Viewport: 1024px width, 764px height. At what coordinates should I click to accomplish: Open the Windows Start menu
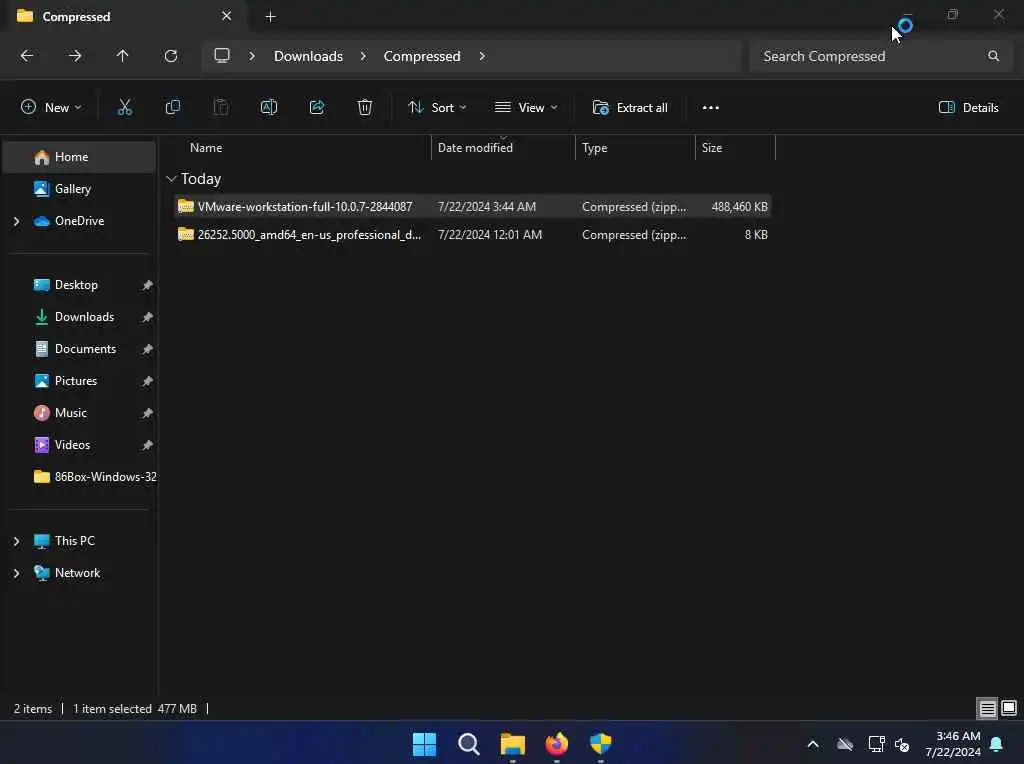(424, 744)
